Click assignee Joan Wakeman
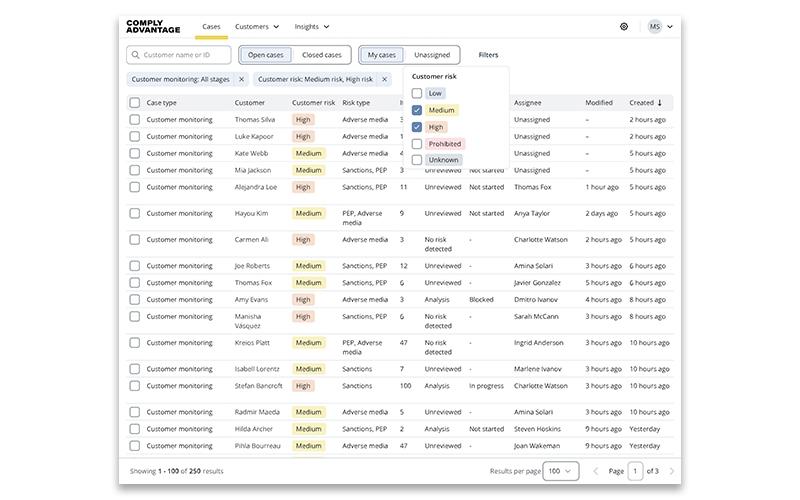800x500 pixels. 537,445
